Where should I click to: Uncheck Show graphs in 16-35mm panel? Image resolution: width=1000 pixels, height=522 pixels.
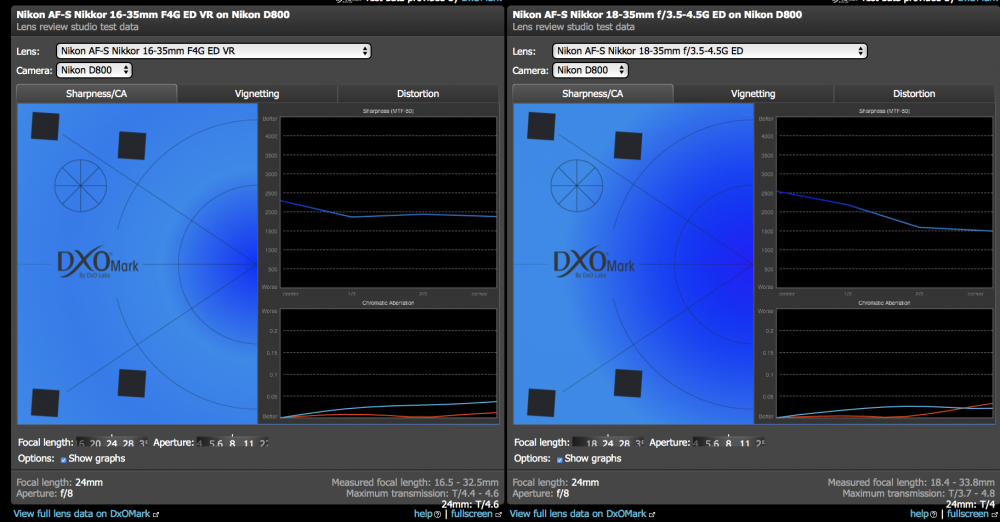(63, 459)
